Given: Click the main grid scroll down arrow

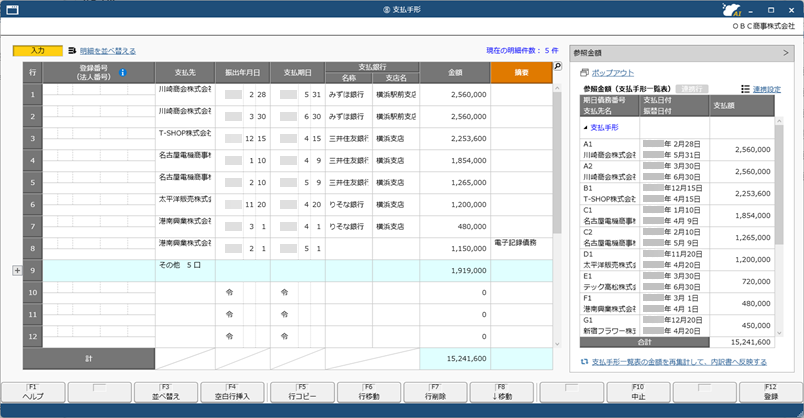Looking at the screenshot, I should point(557,344).
